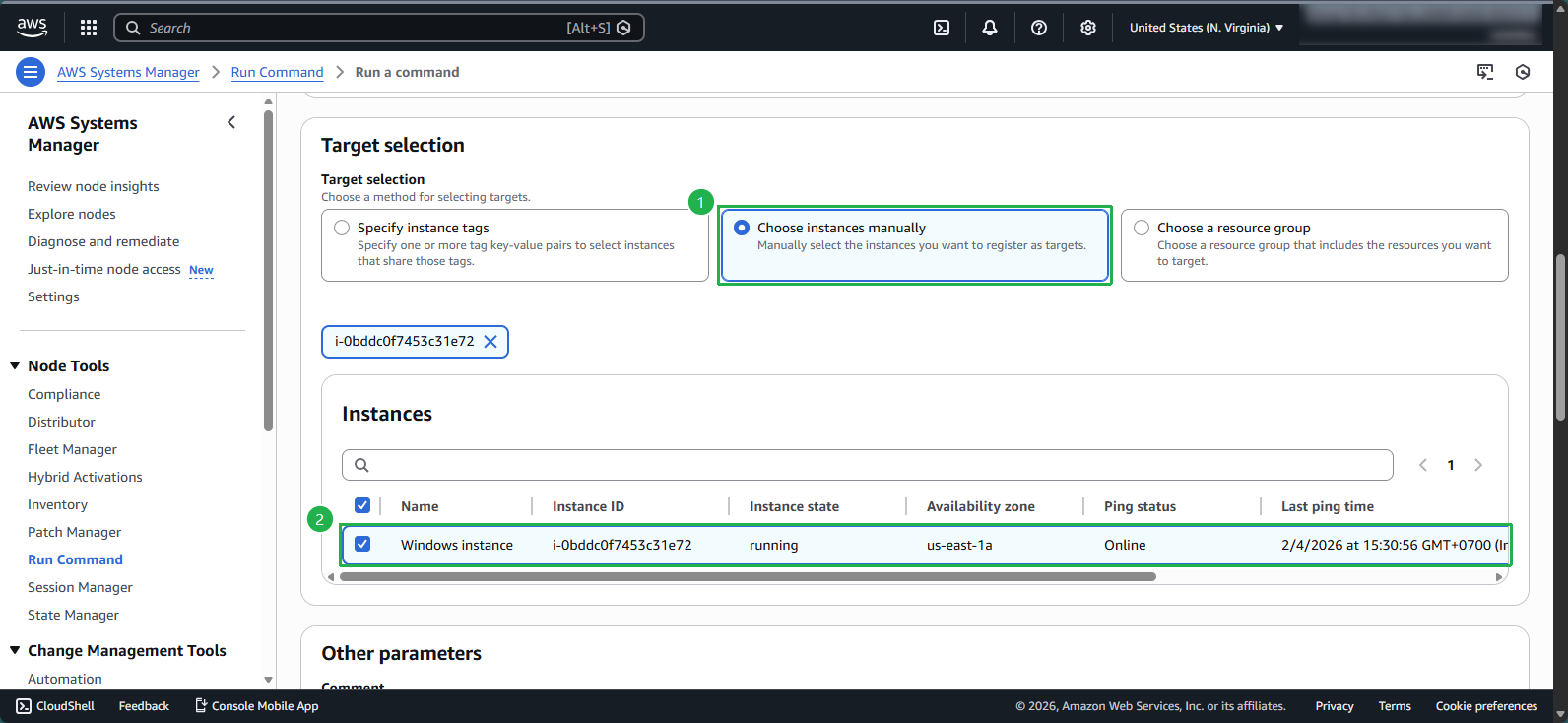Open Cookie preferences
Screen dimensions: 1568x723
1486,706
